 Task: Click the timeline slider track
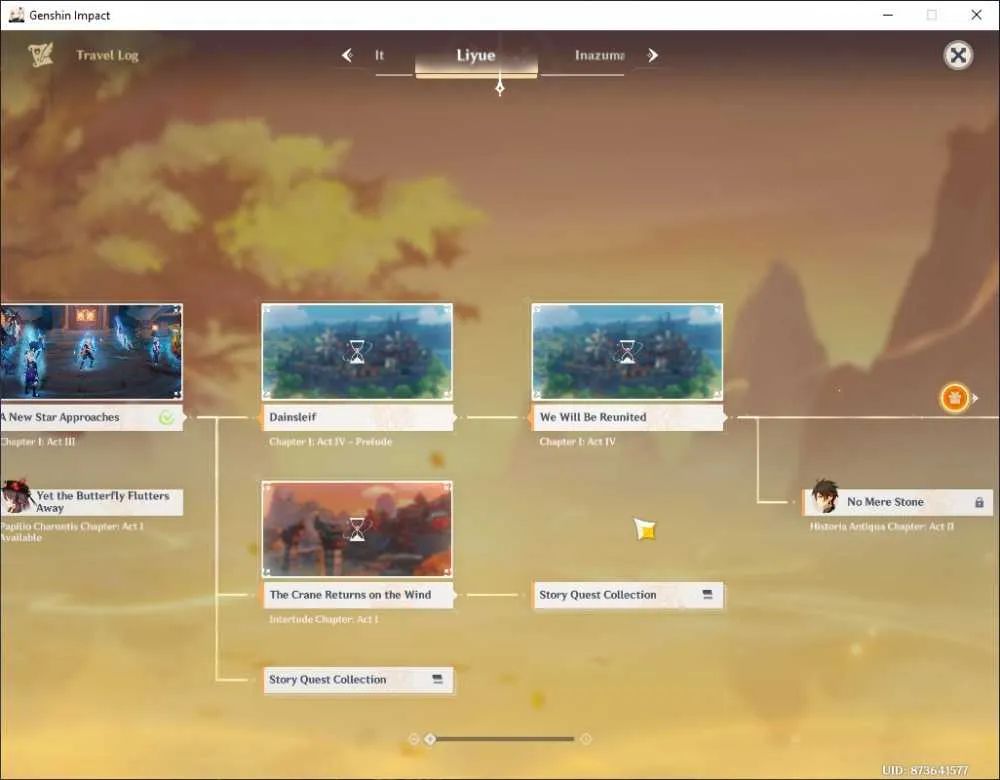tap(504, 739)
